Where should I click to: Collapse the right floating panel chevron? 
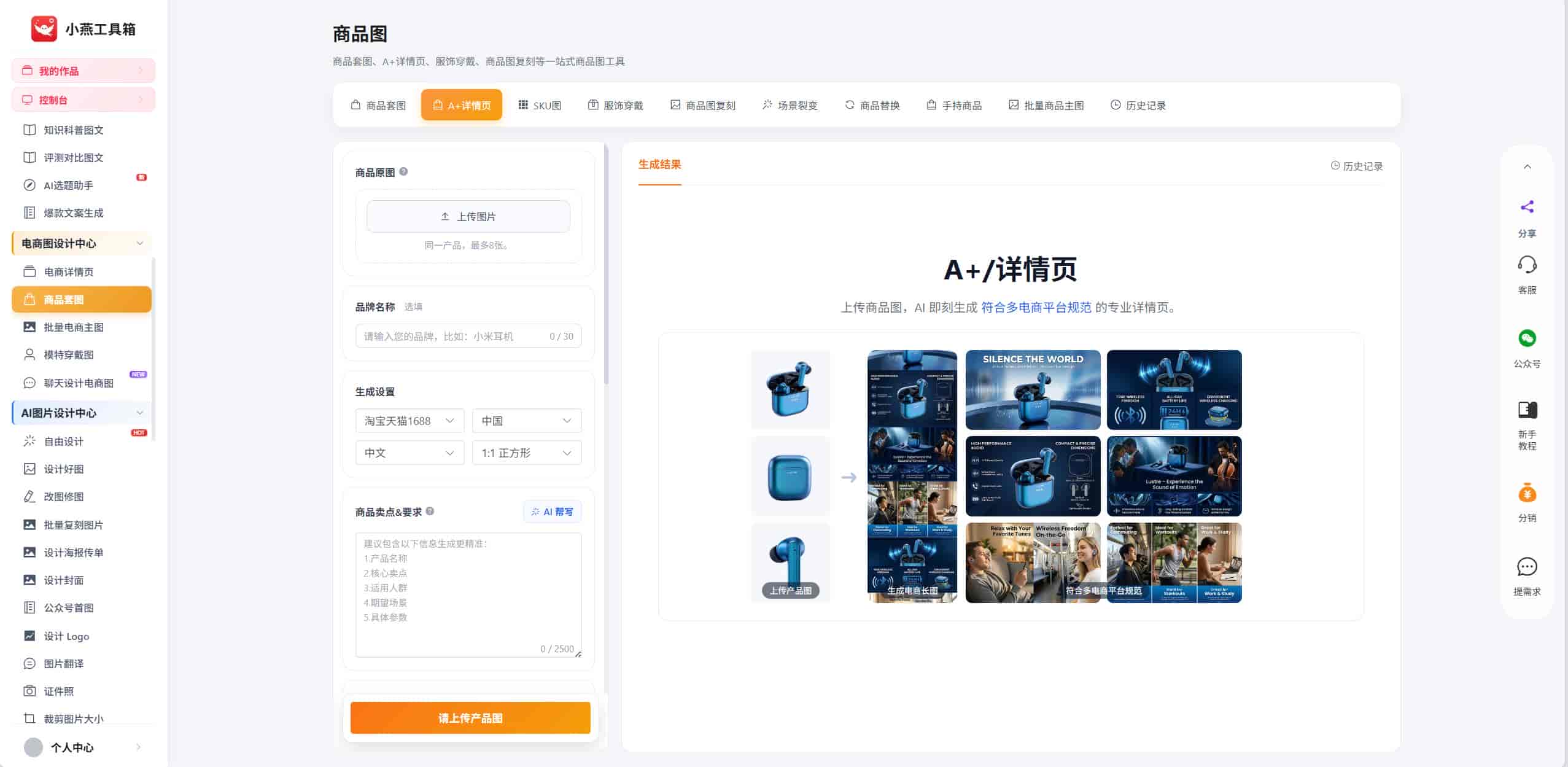1527,166
